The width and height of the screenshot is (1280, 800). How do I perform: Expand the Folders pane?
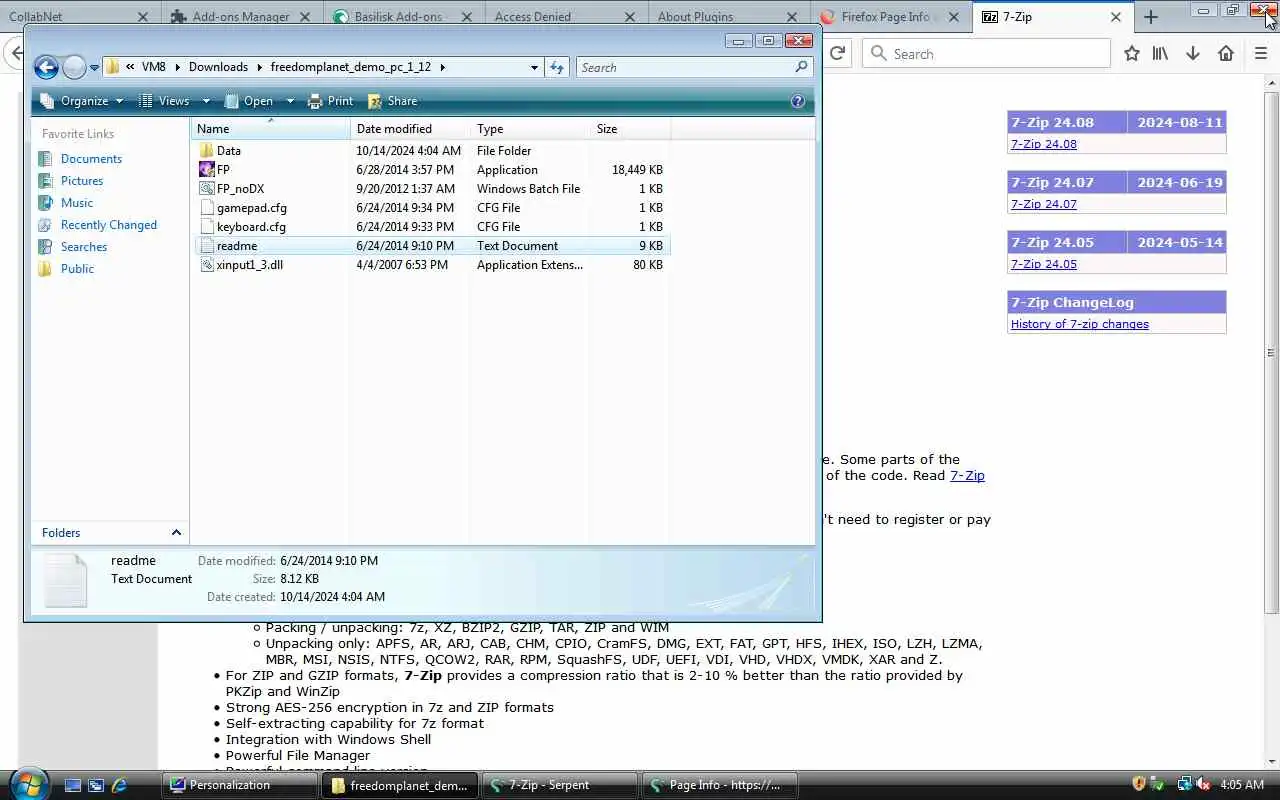(110, 533)
